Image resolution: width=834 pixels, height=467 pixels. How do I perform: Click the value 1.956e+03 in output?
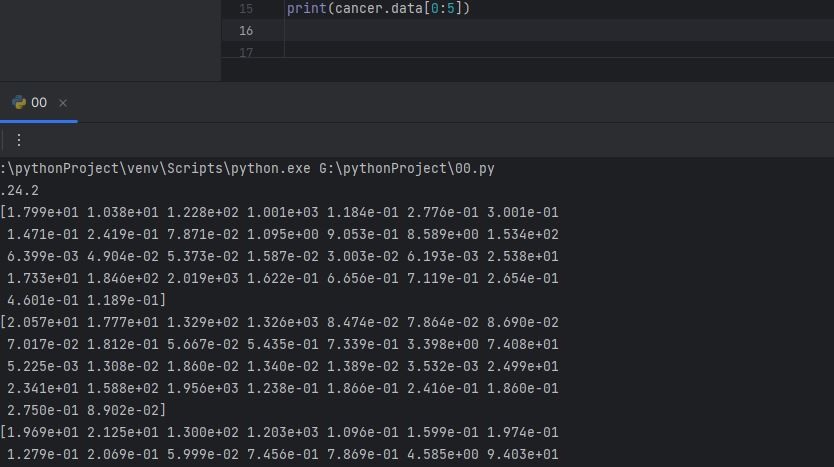point(203,389)
